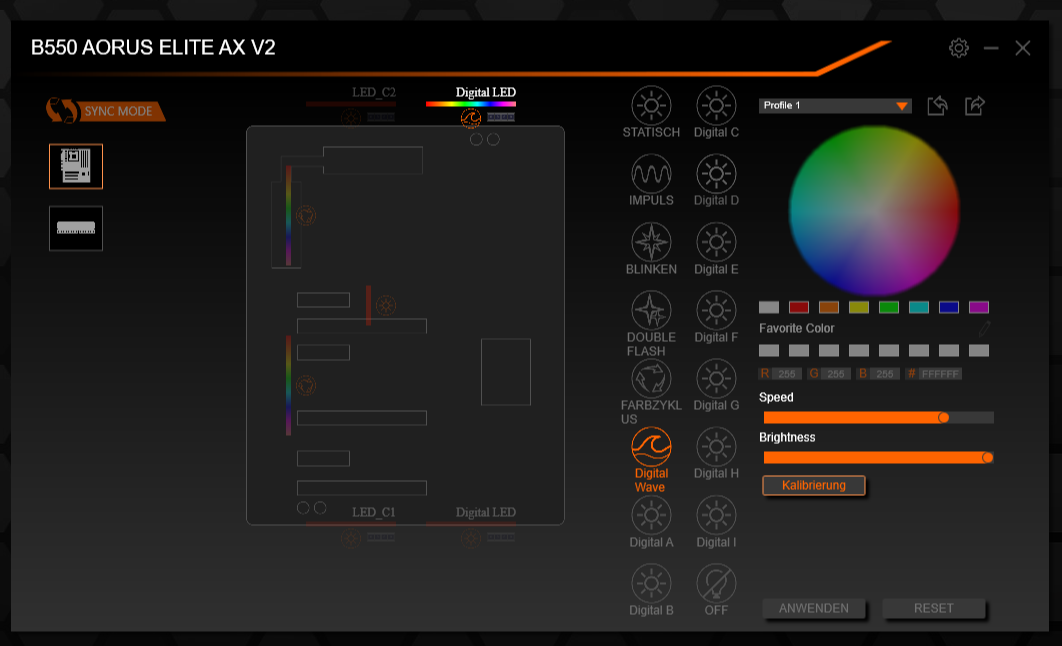
Task: Click the lower-left LED zone icon on board
Action: click(x=306, y=386)
